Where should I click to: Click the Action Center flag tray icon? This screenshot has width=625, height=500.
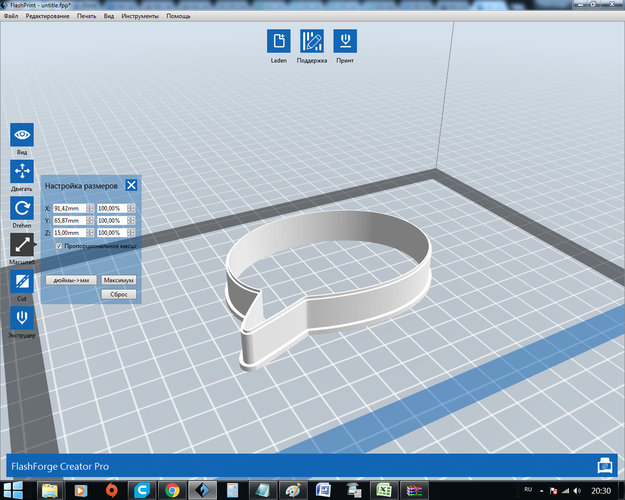[553, 491]
